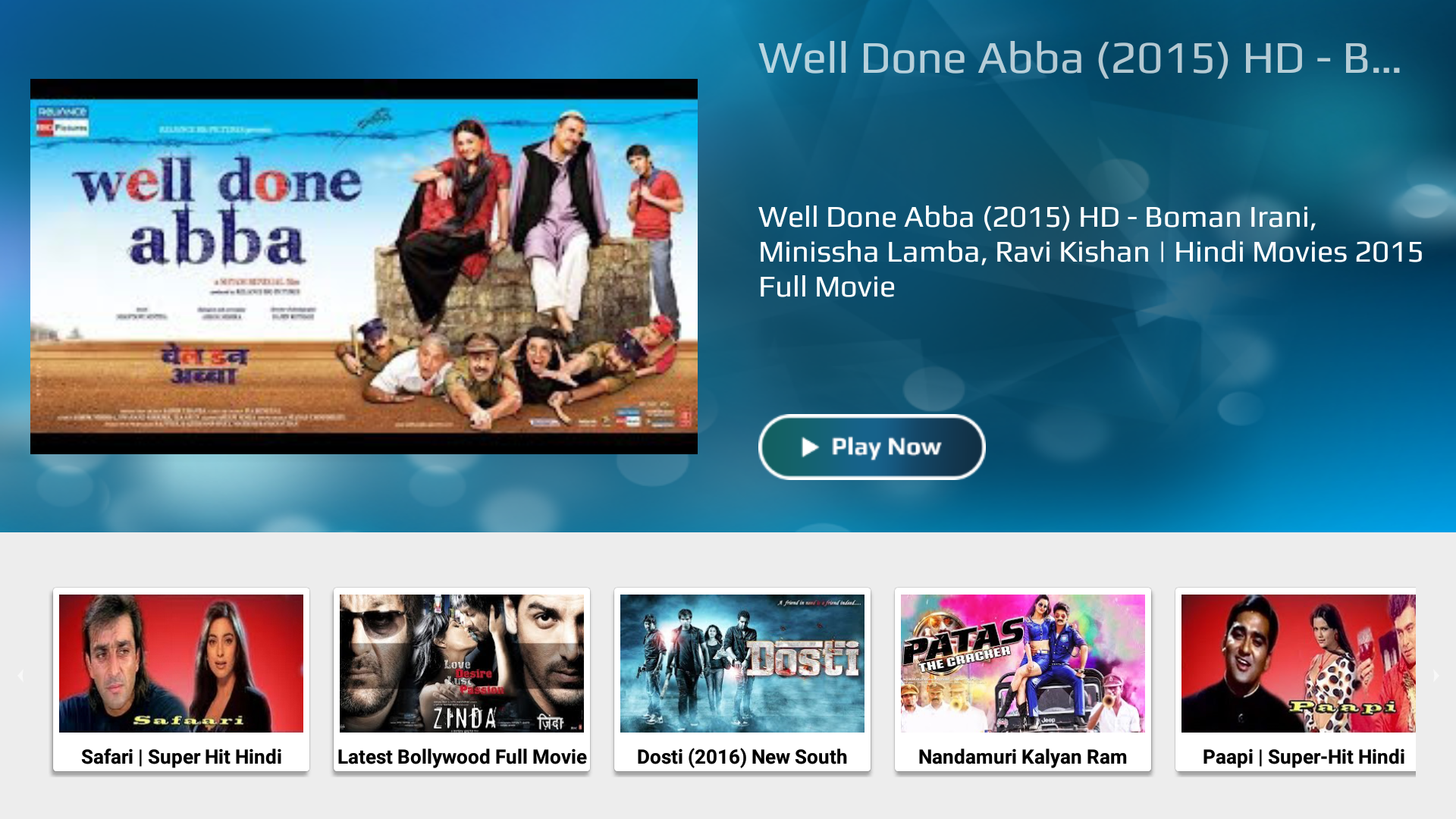
Task: Click the 'Paapi | Super-Hit Hindi' title
Action: pyautogui.click(x=1304, y=757)
